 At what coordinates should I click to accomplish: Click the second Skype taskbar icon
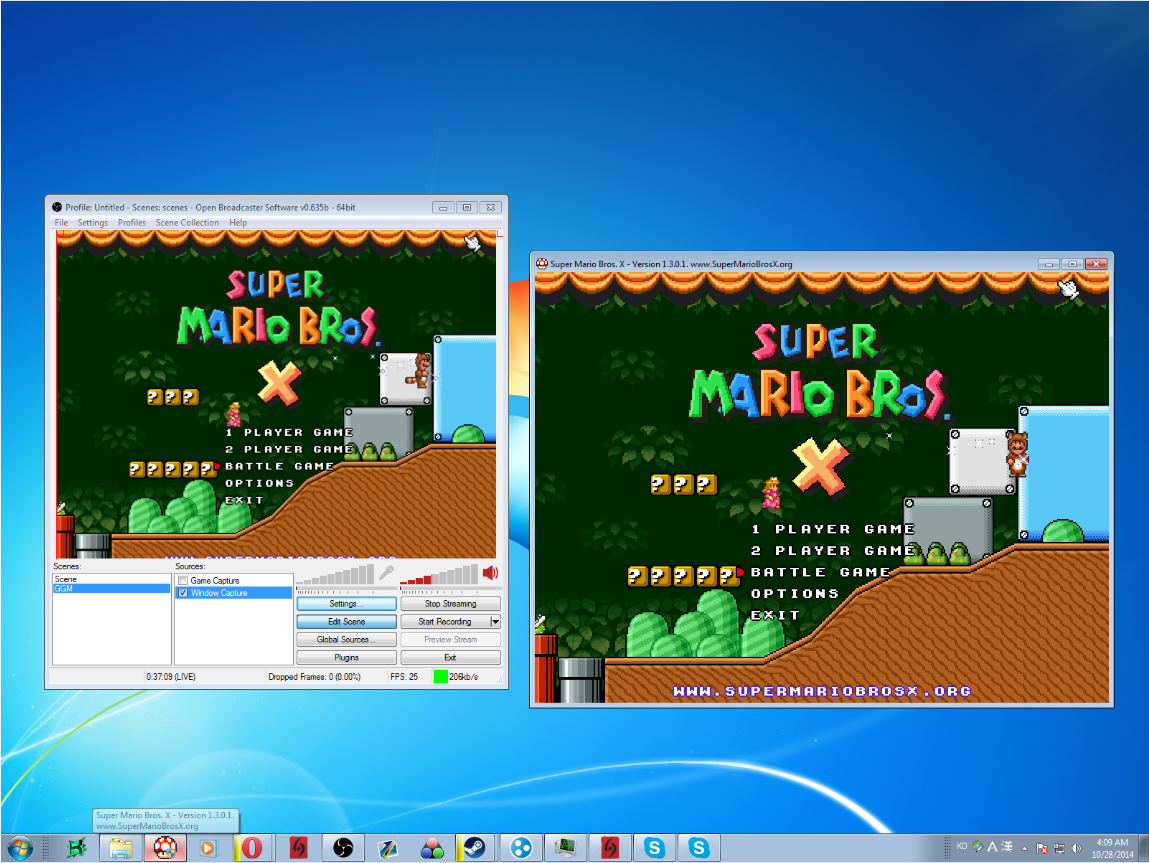698,848
